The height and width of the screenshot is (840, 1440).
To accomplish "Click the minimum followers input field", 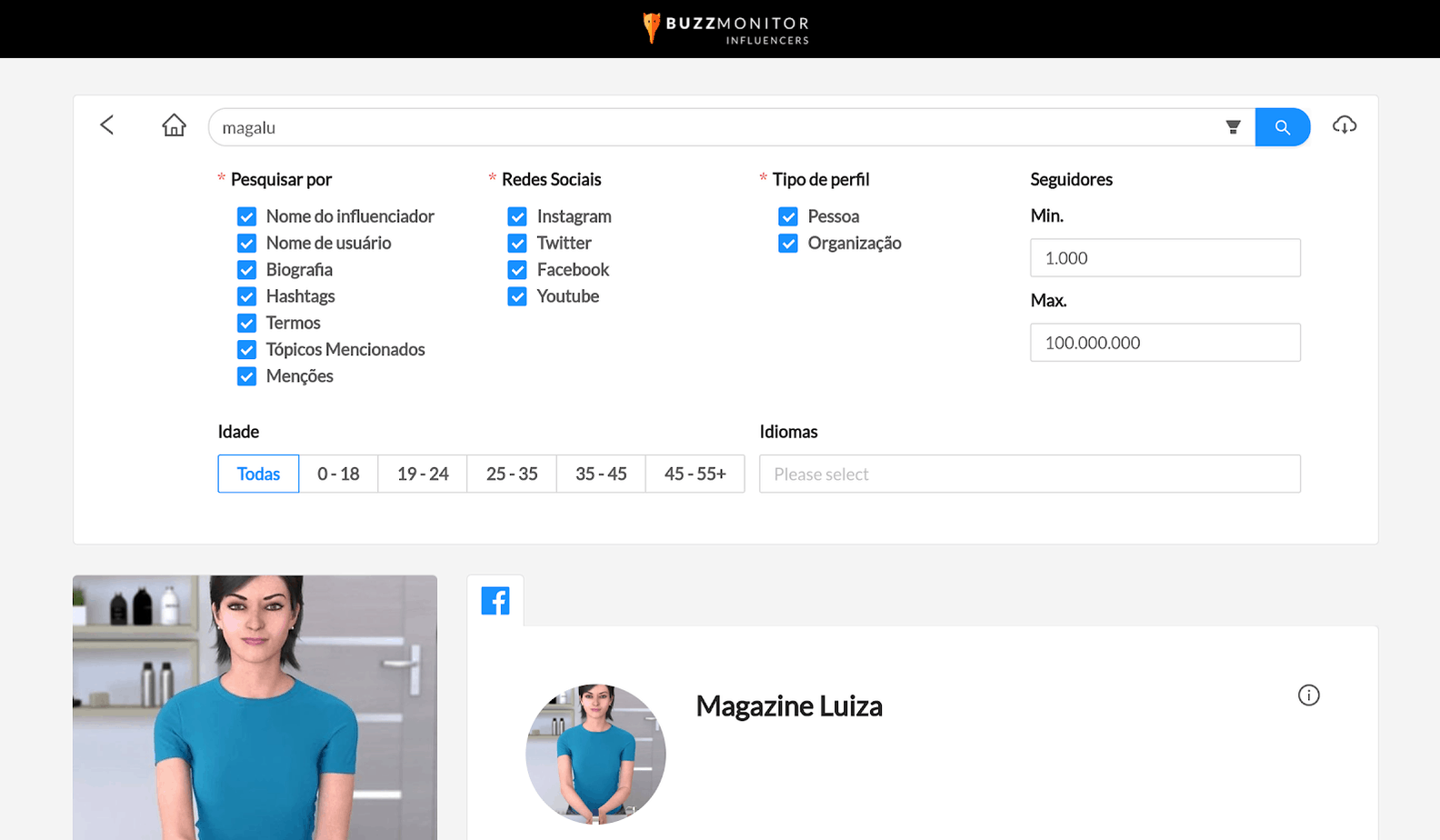I will point(1165,258).
